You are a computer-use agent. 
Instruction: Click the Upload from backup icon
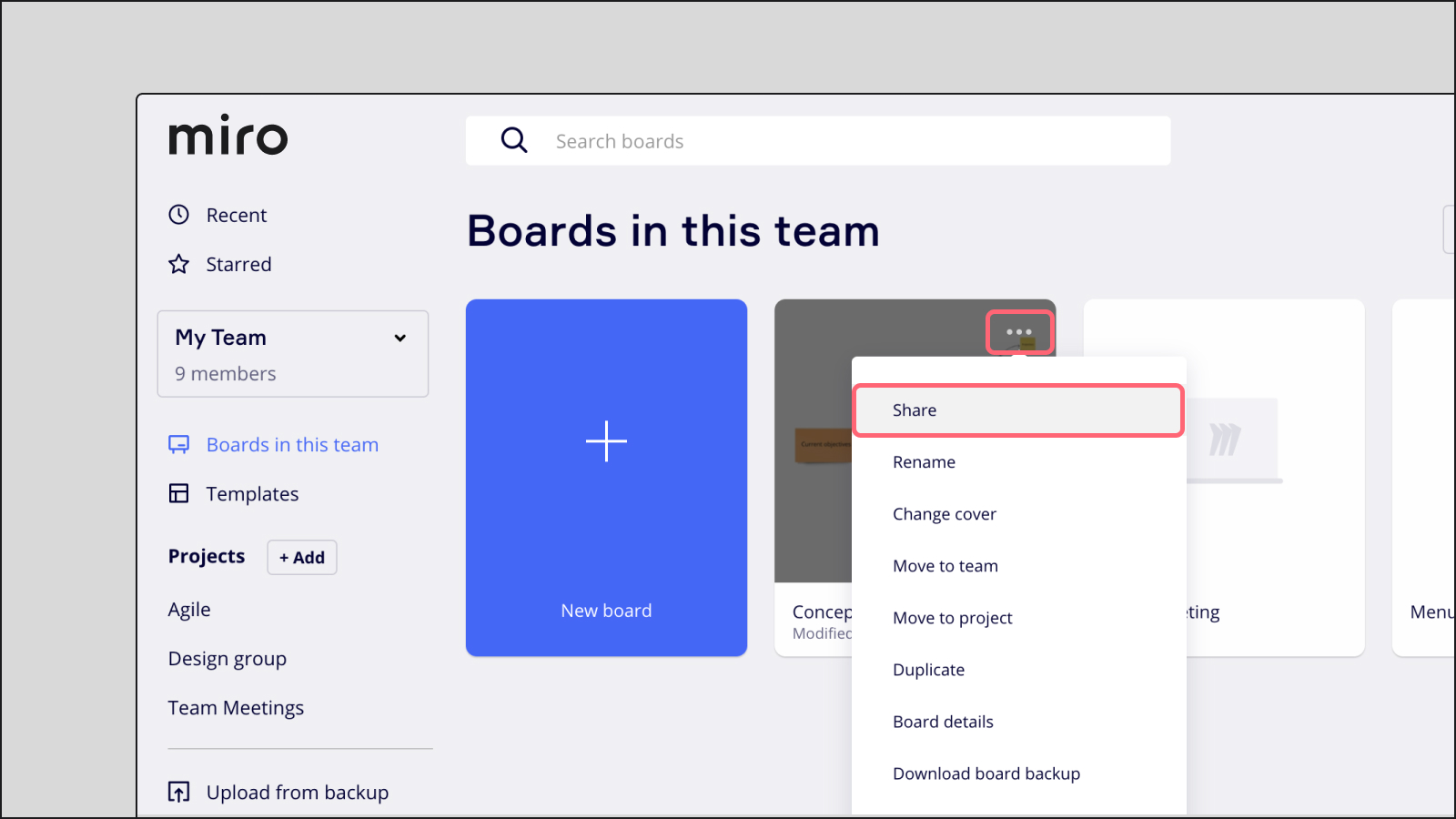179,792
